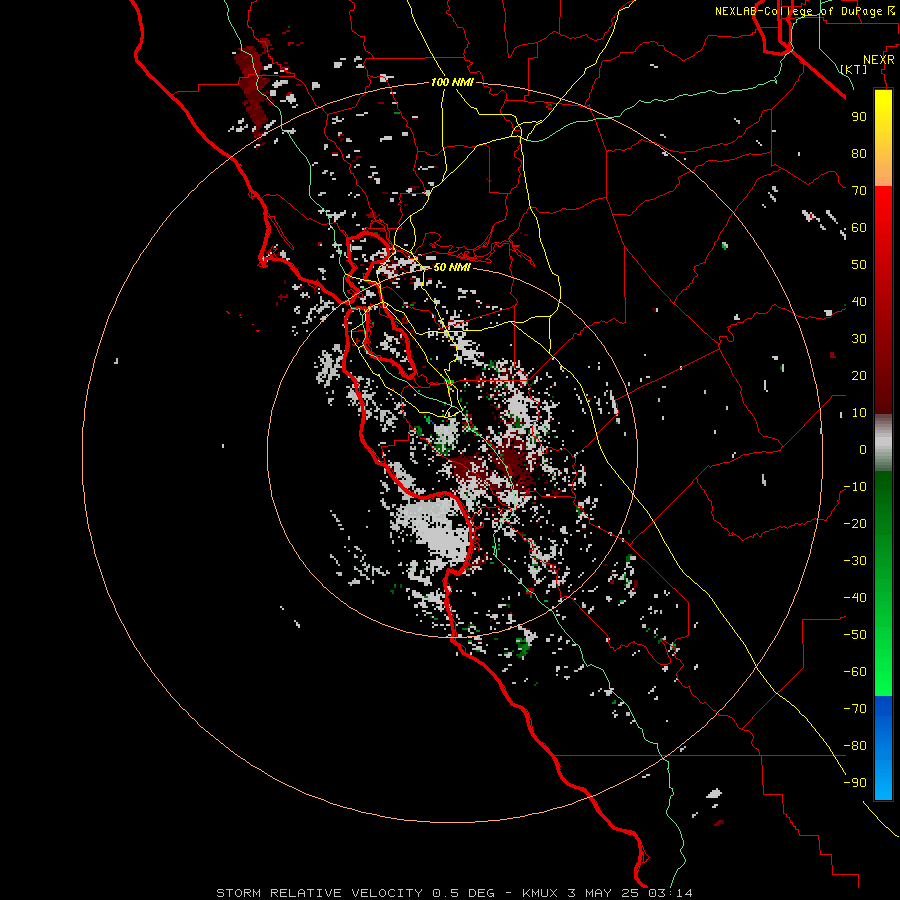Click the -20 value on the velocity scale
This screenshot has width=900, height=900.
[x=855, y=523]
